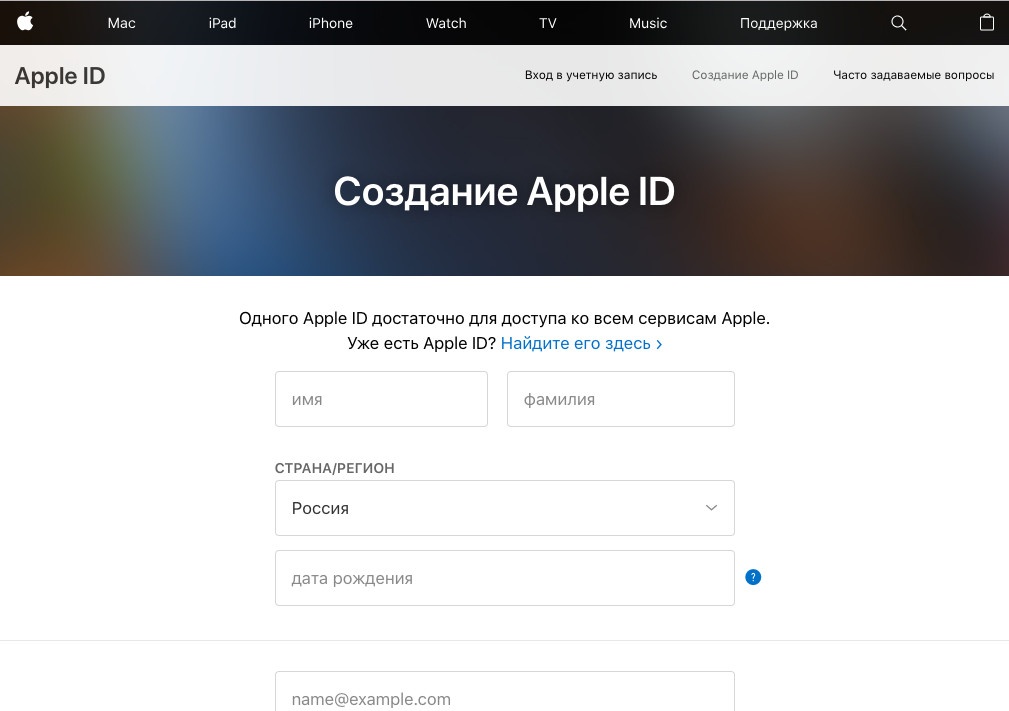Open the search magnifier icon
Image resolution: width=1009 pixels, height=711 pixels.
[898, 23]
